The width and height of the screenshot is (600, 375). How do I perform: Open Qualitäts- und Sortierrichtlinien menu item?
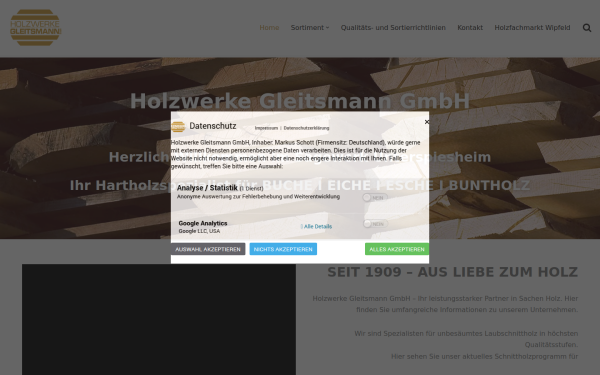393,28
